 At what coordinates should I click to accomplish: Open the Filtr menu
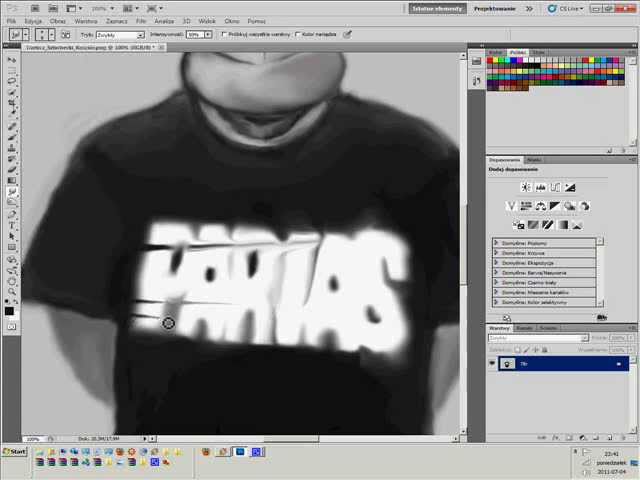(141, 21)
